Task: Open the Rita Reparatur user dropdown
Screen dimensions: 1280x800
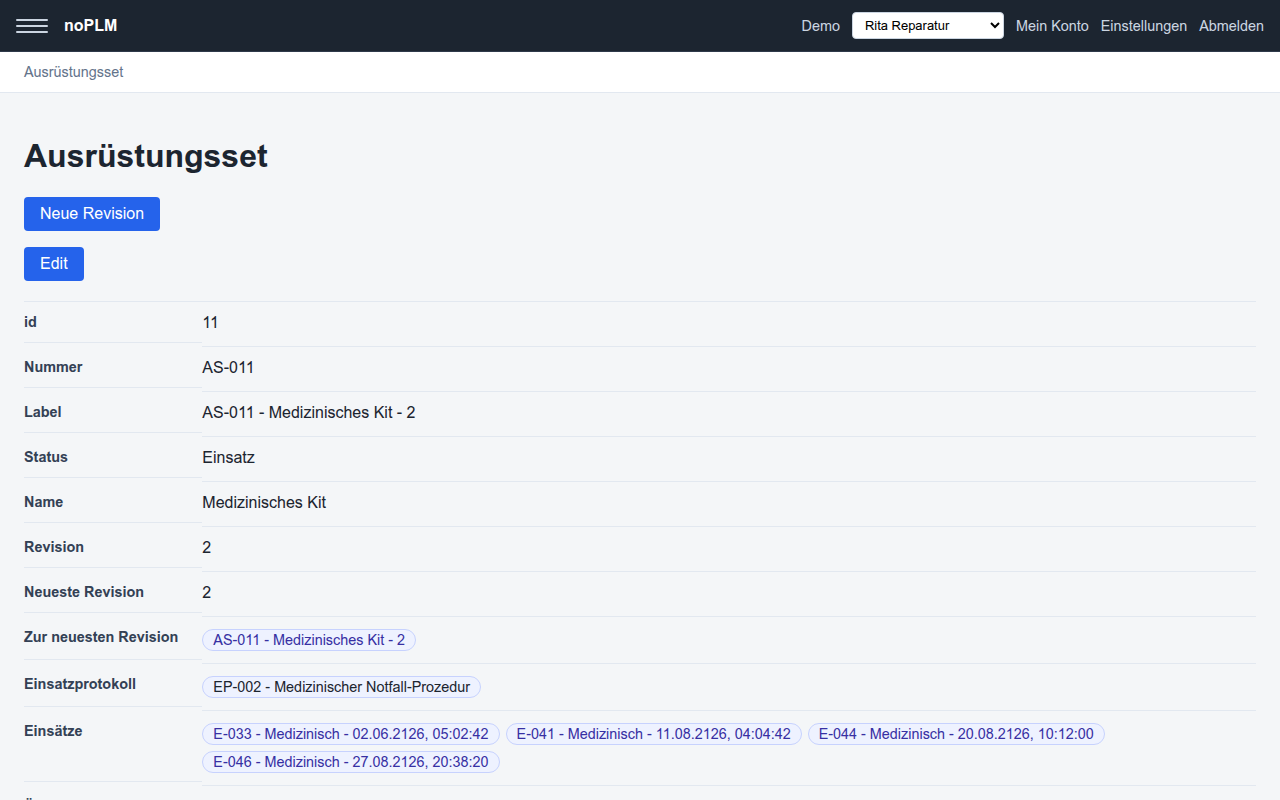Action: [x=928, y=26]
